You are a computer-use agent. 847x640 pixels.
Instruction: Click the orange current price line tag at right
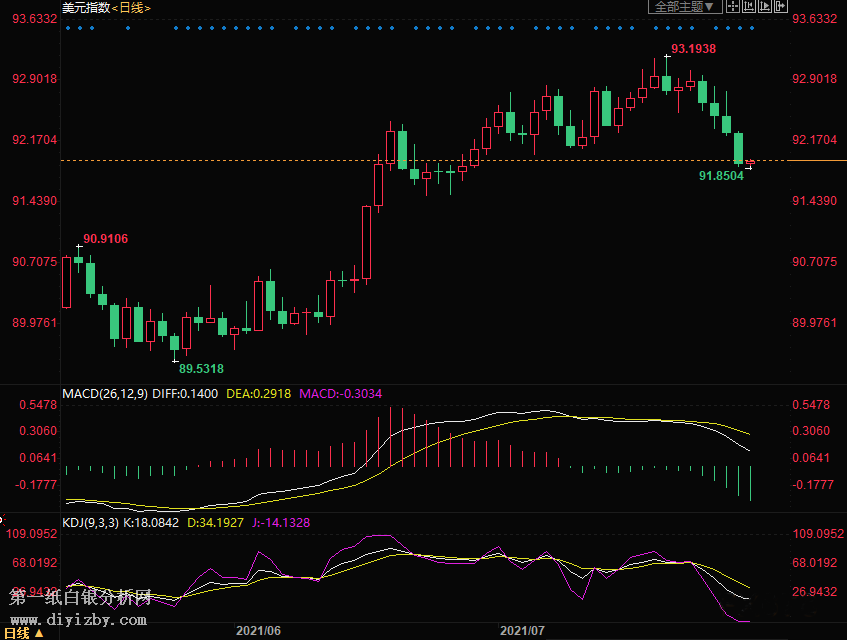point(816,160)
